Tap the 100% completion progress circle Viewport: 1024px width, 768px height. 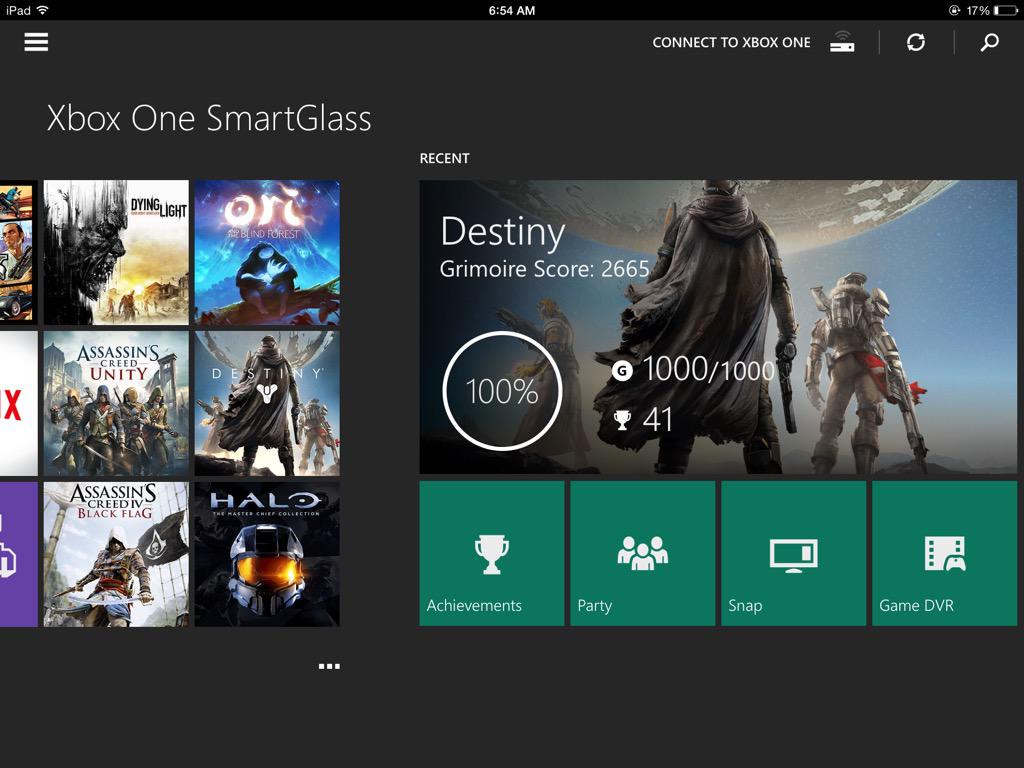502,391
